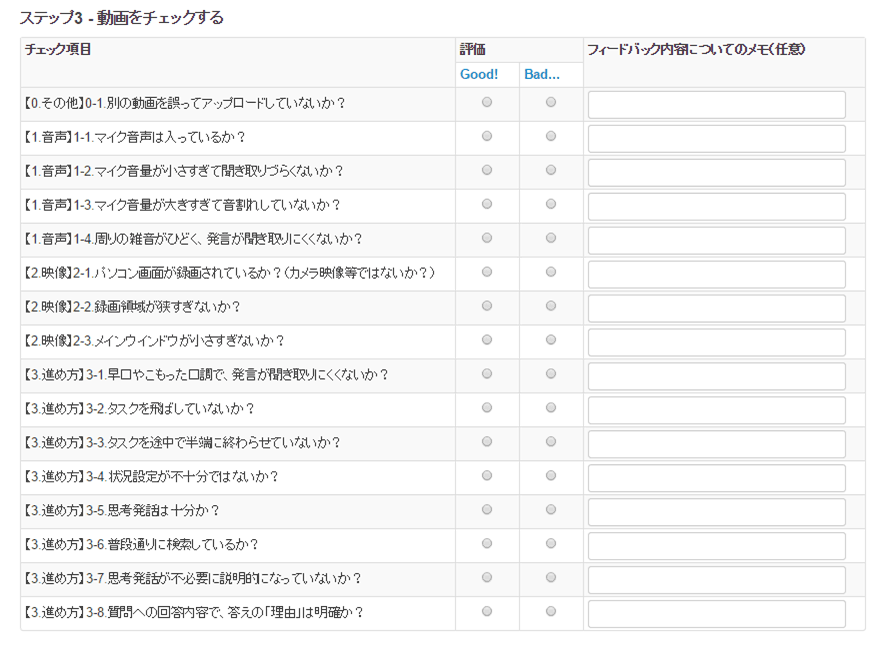
Task: Focus memo field for 3-4 situation setup
Action: tap(716, 478)
